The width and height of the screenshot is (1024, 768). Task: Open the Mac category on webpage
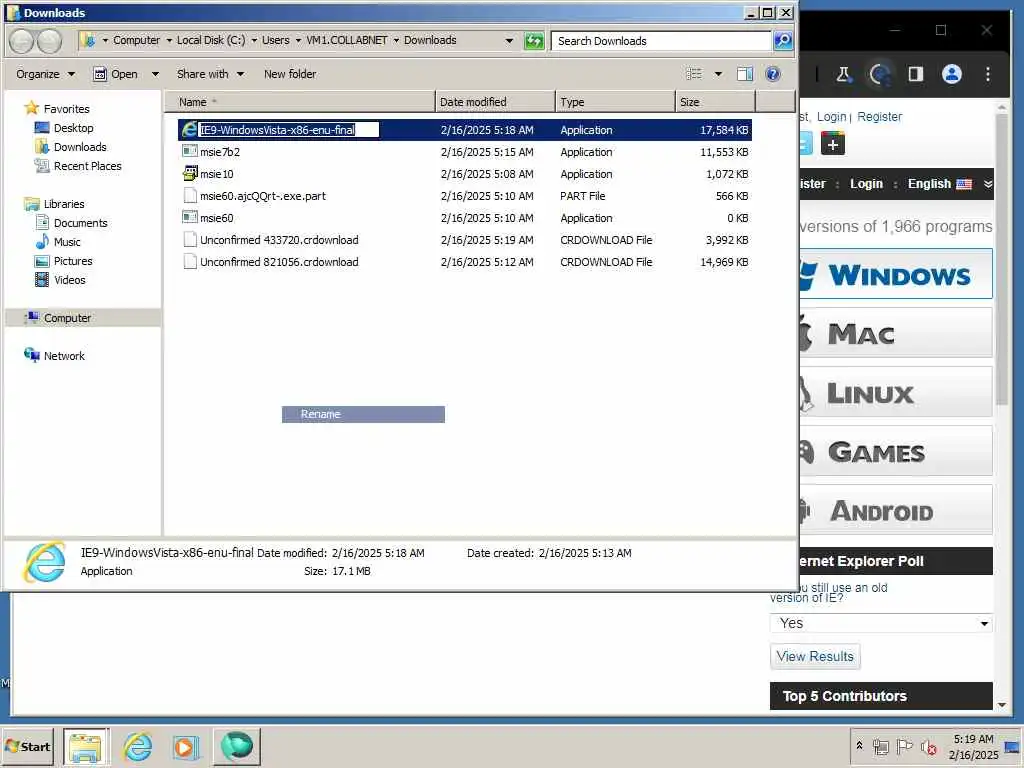tap(895, 333)
